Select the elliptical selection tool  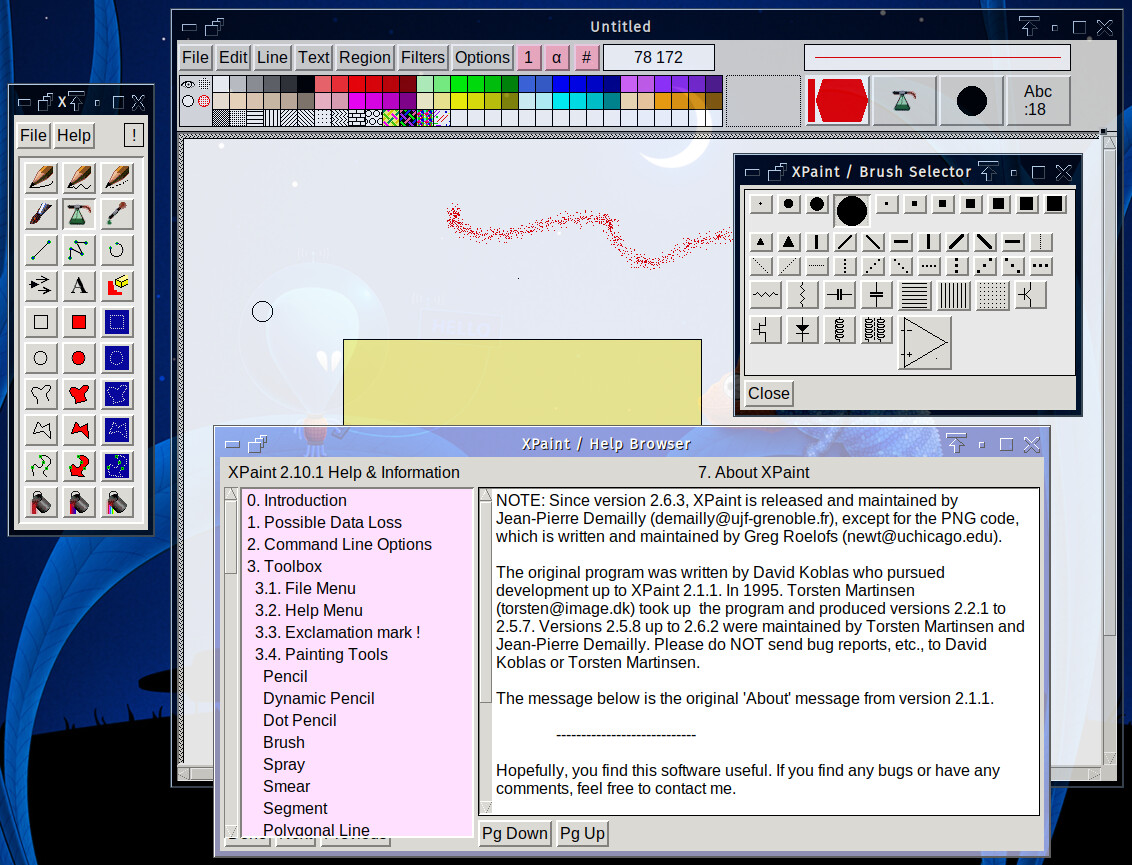pyautogui.click(x=116, y=358)
